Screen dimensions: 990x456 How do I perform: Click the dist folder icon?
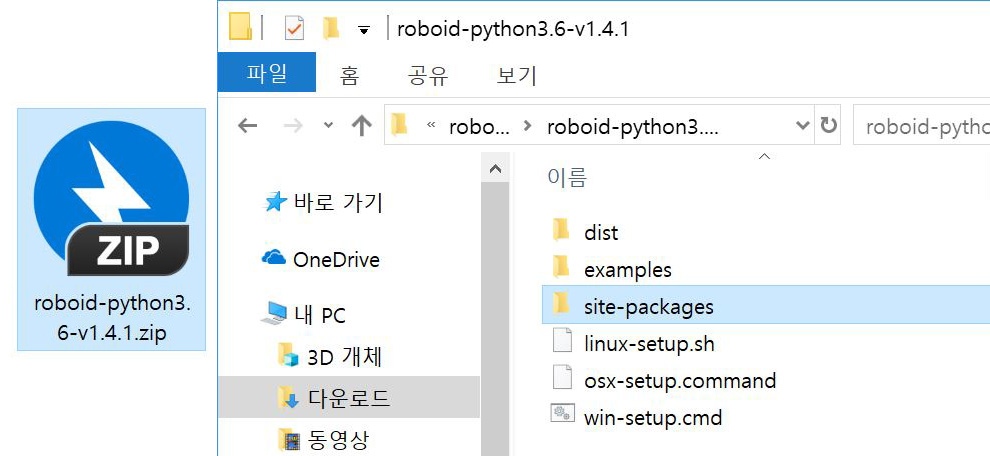[x=561, y=230]
